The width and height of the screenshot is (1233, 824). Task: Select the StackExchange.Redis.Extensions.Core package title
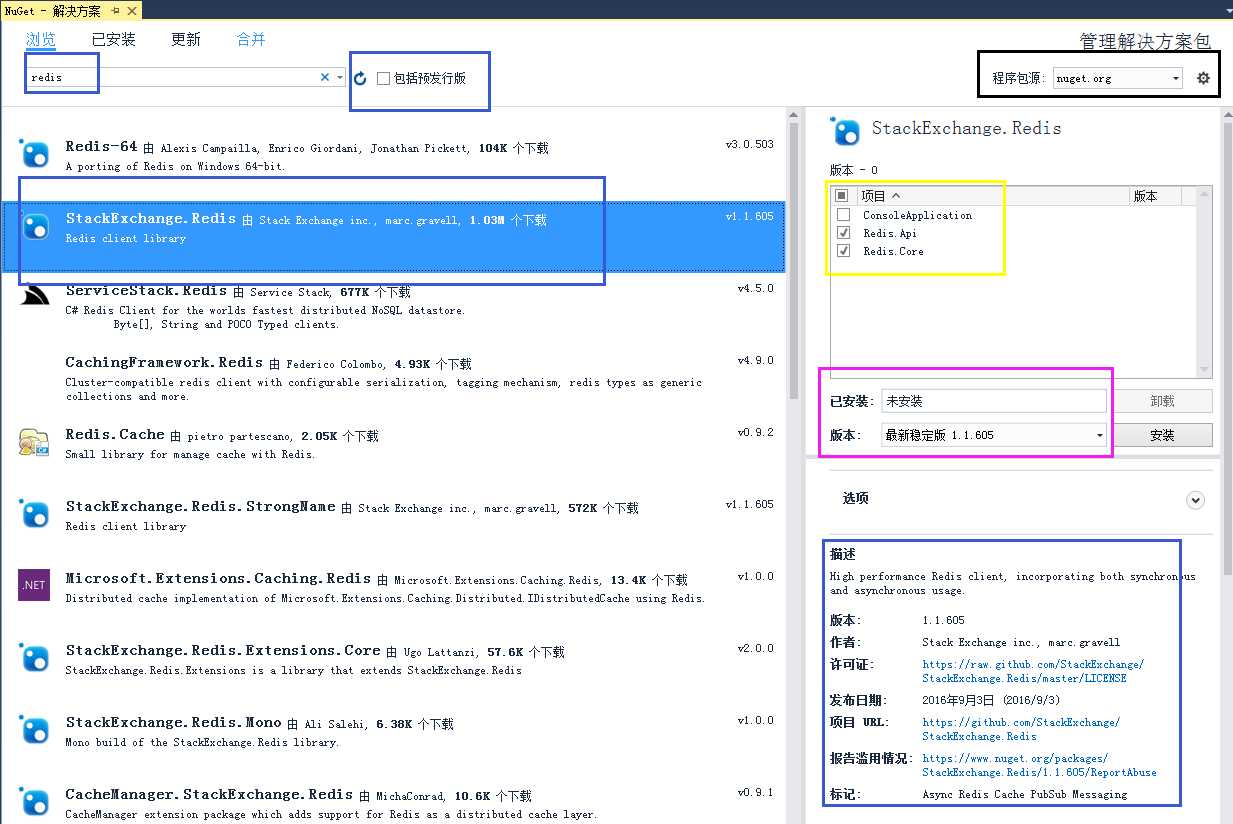223,651
